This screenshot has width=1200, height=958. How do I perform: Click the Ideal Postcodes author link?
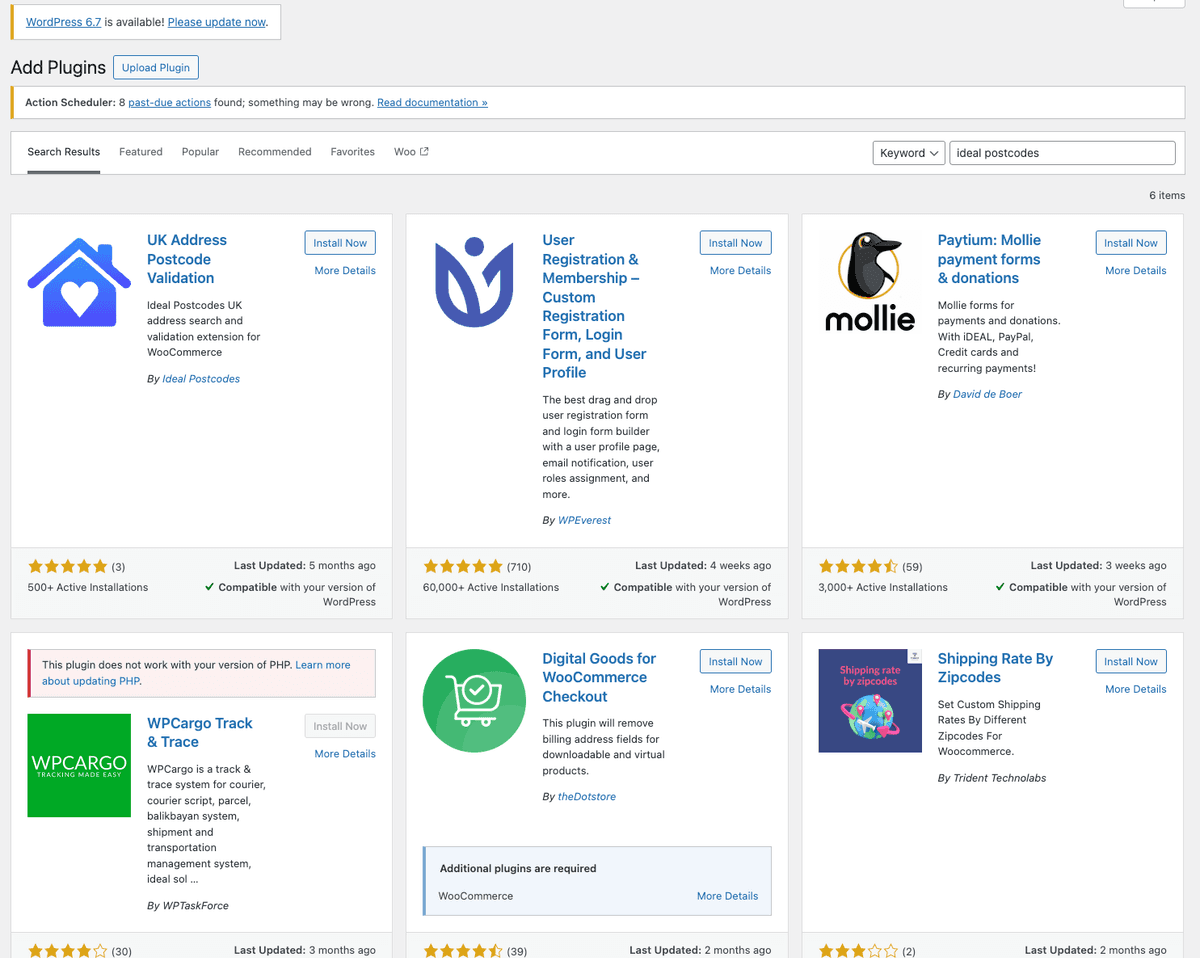click(x=201, y=379)
